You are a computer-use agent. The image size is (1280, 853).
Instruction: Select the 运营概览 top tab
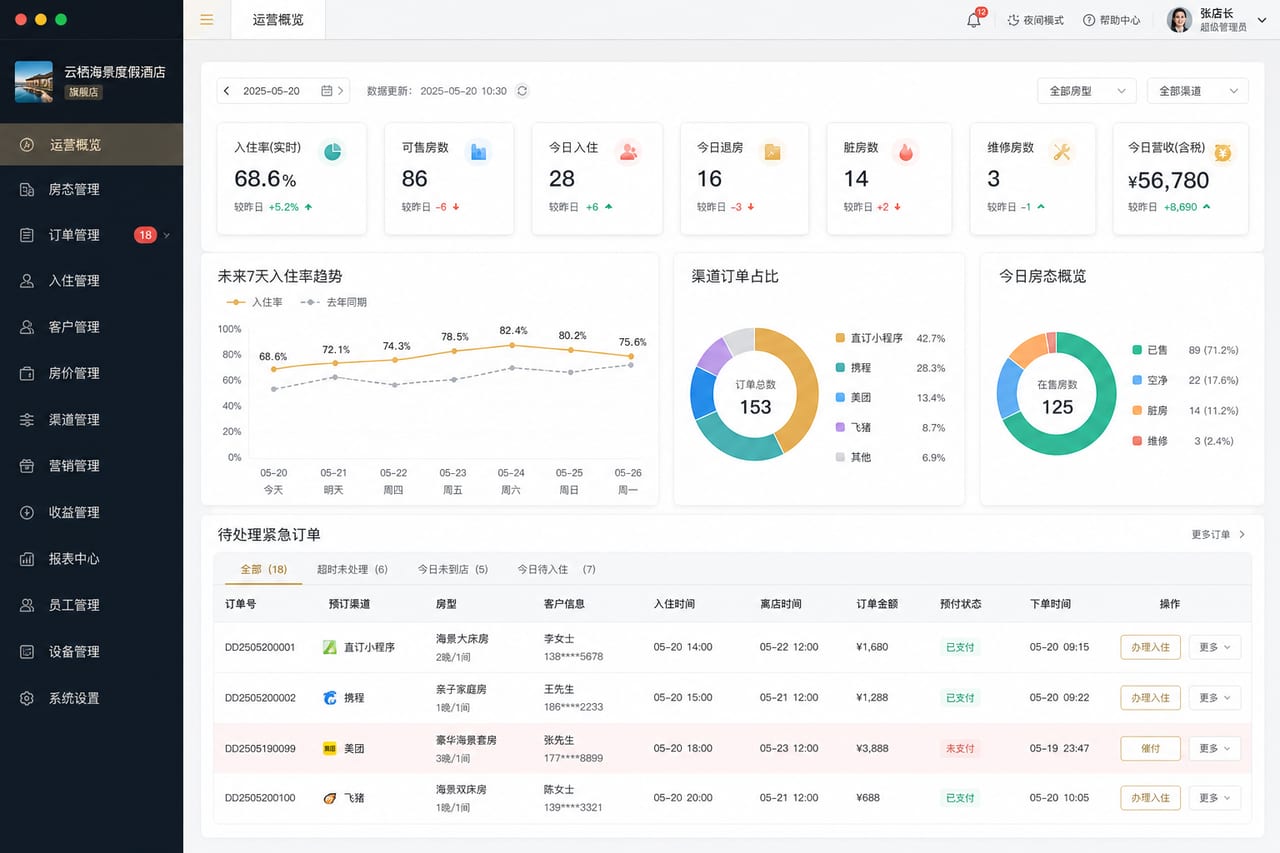pos(278,20)
